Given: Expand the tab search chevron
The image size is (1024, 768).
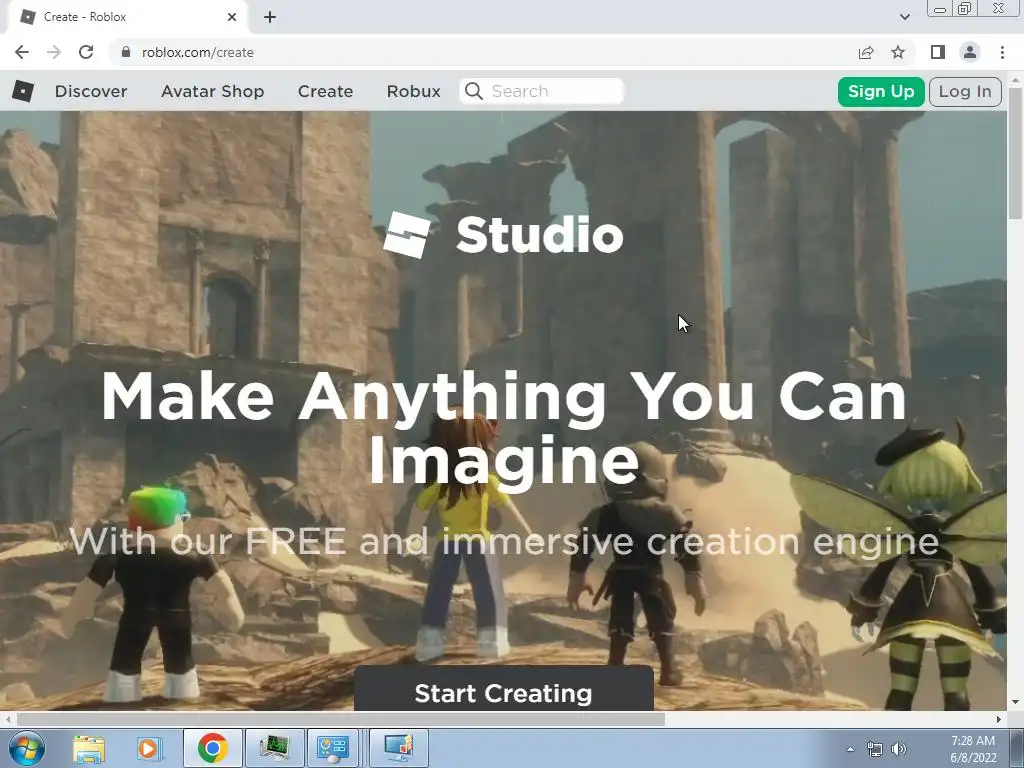Looking at the screenshot, I should (x=905, y=17).
